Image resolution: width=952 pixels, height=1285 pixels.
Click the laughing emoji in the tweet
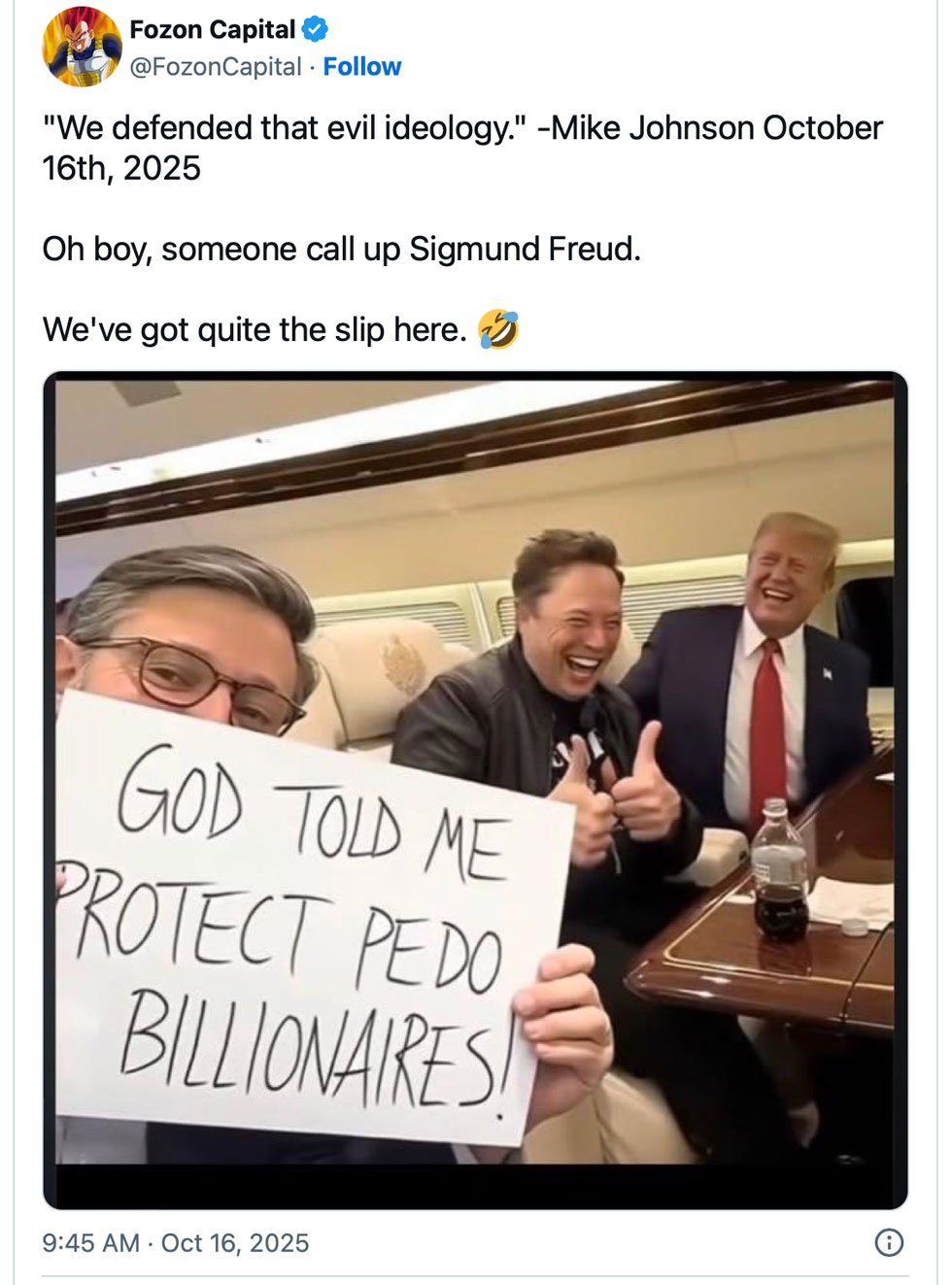pos(498,329)
